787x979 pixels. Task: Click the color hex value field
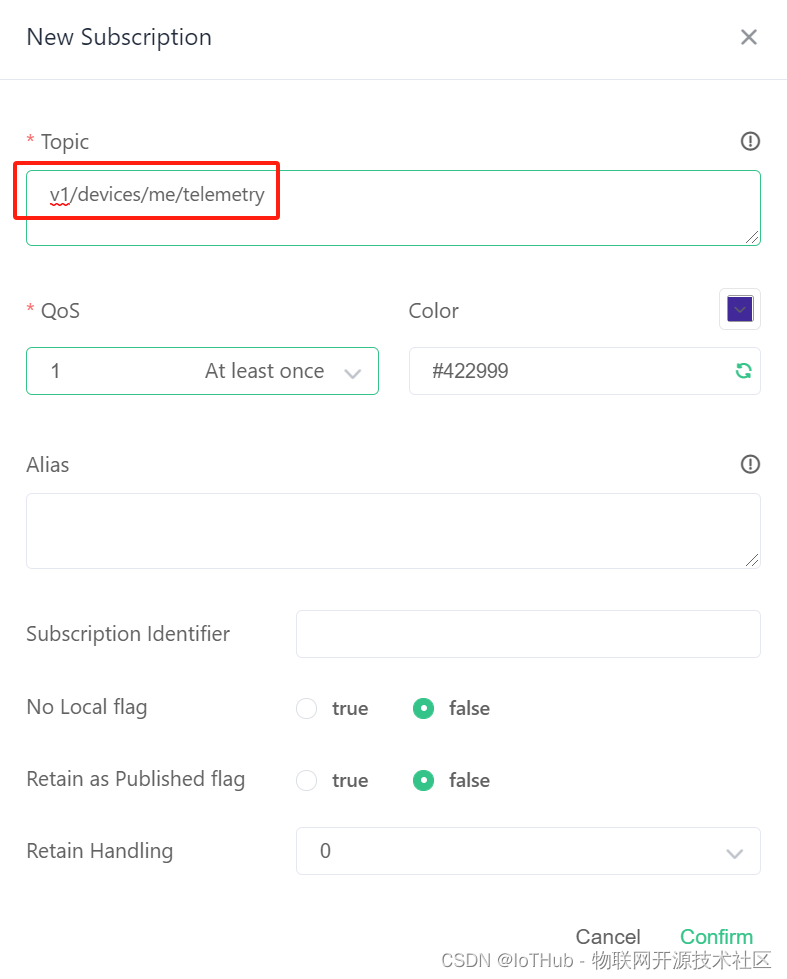click(585, 371)
